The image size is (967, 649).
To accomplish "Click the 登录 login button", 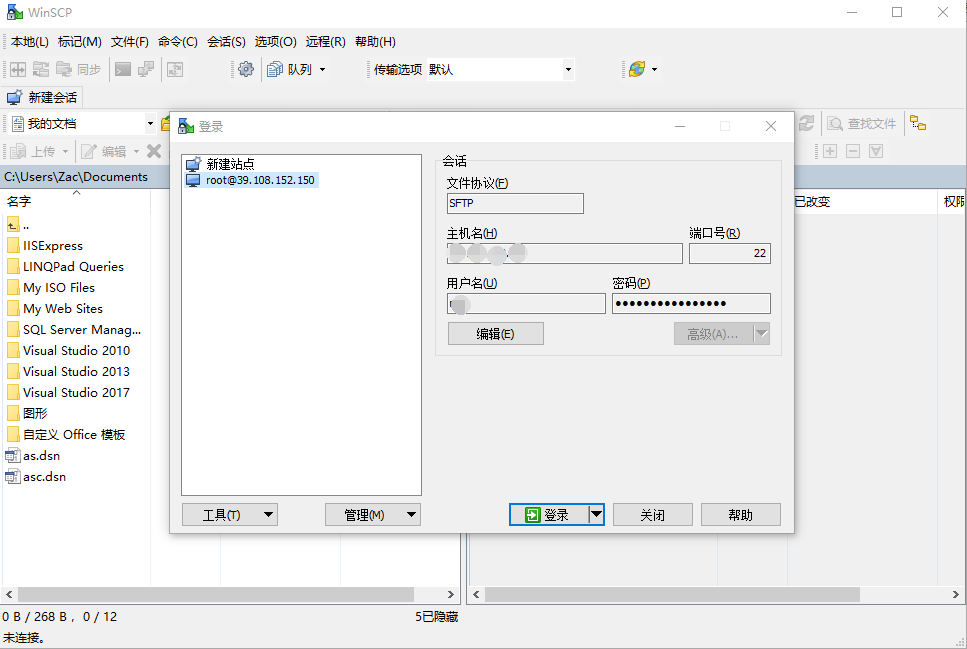I will coord(548,515).
